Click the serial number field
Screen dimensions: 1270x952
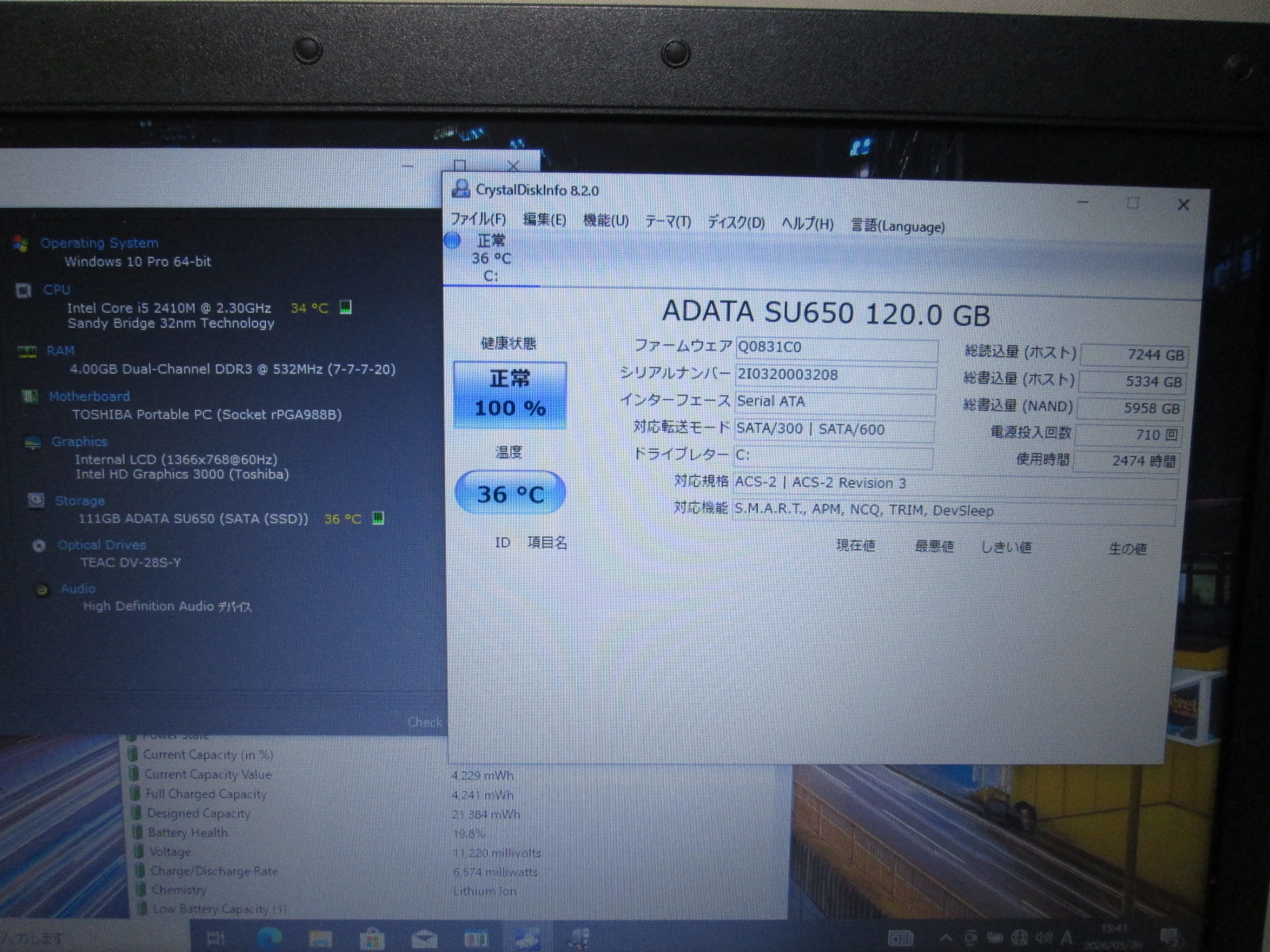(x=835, y=375)
